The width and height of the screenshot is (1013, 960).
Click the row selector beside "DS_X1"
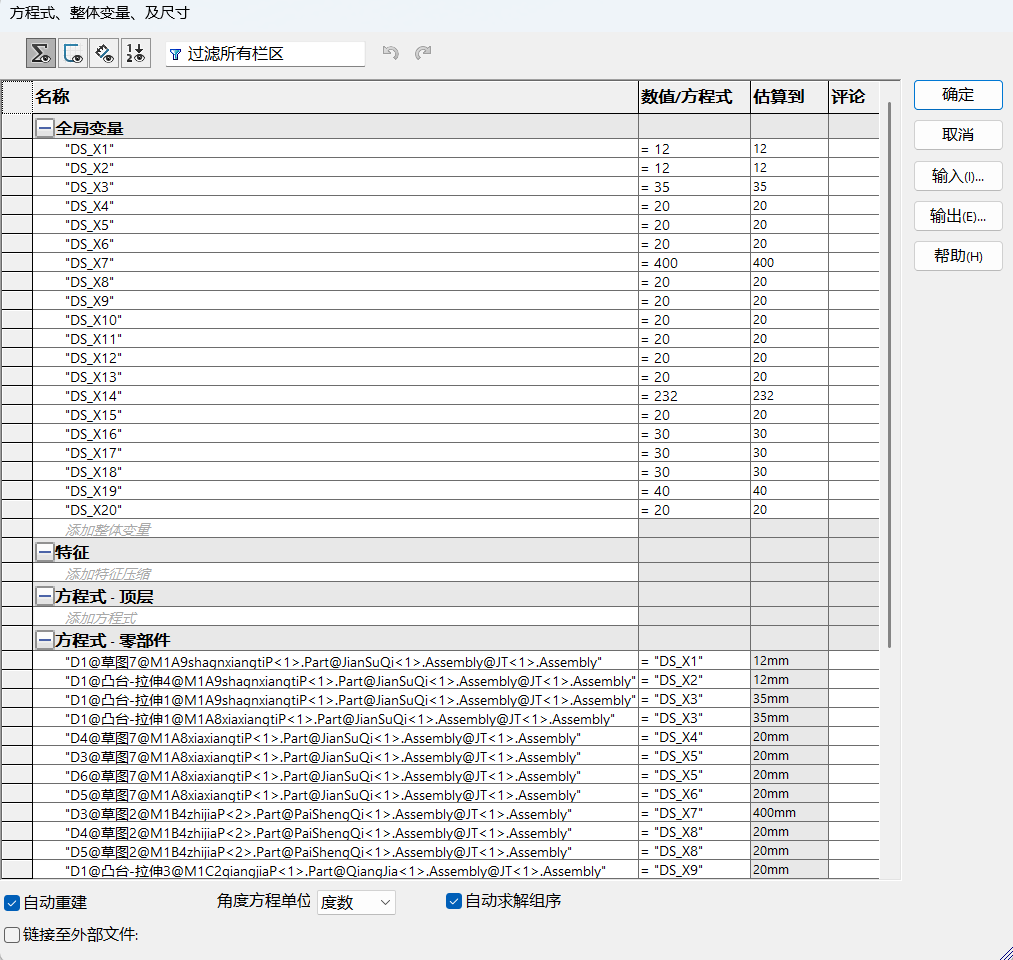pyautogui.click(x=17, y=149)
